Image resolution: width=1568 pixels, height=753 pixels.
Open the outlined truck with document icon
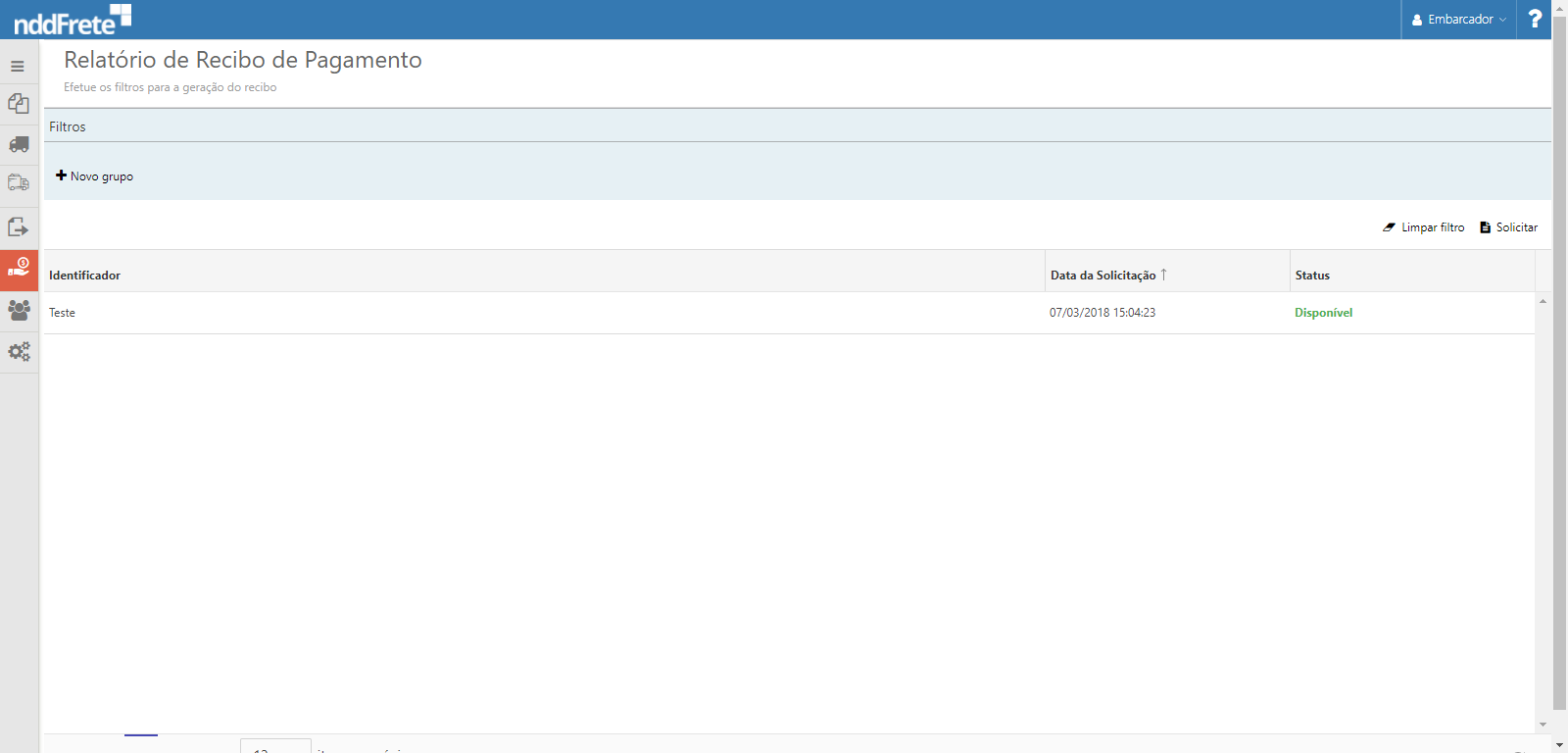pyautogui.click(x=19, y=183)
